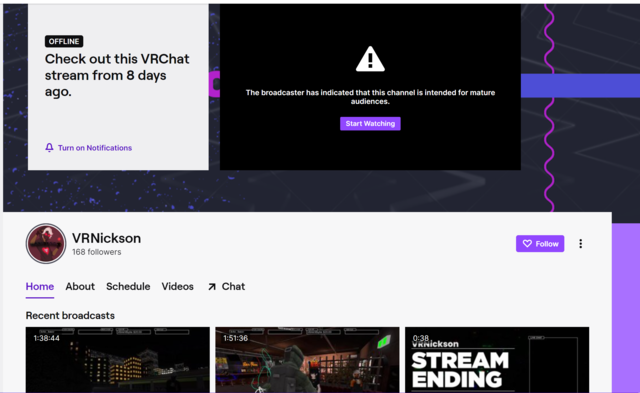Click the pop-out arrow icon beside Chat
Image resolution: width=640 pixels, height=393 pixels.
(x=211, y=287)
